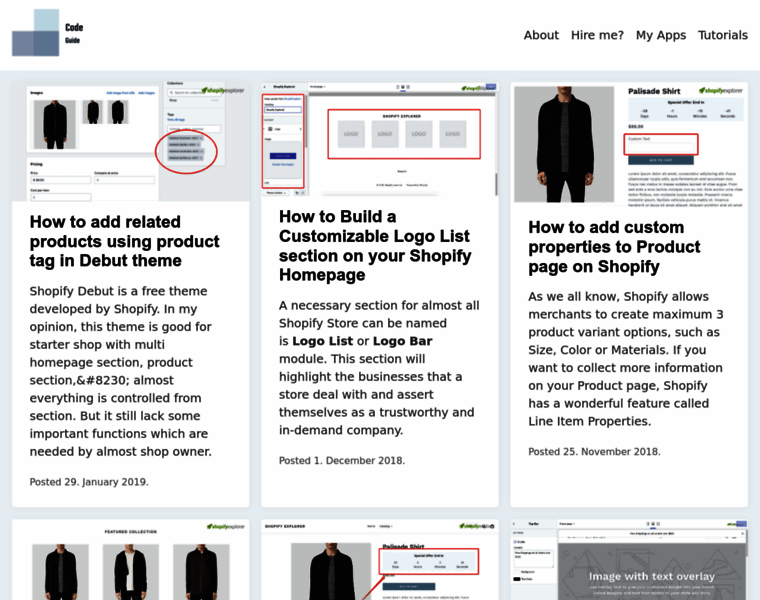
Task: Open the Hire me? page
Action: [x=597, y=35]
